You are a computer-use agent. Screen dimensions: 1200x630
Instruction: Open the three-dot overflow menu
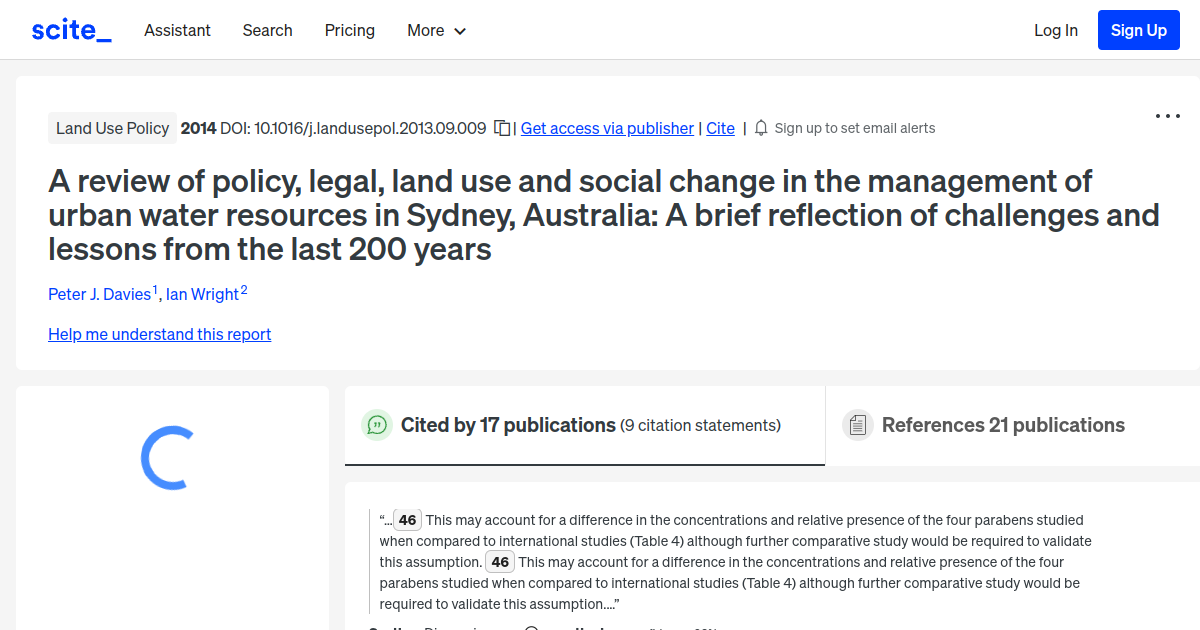point(1167,116)
